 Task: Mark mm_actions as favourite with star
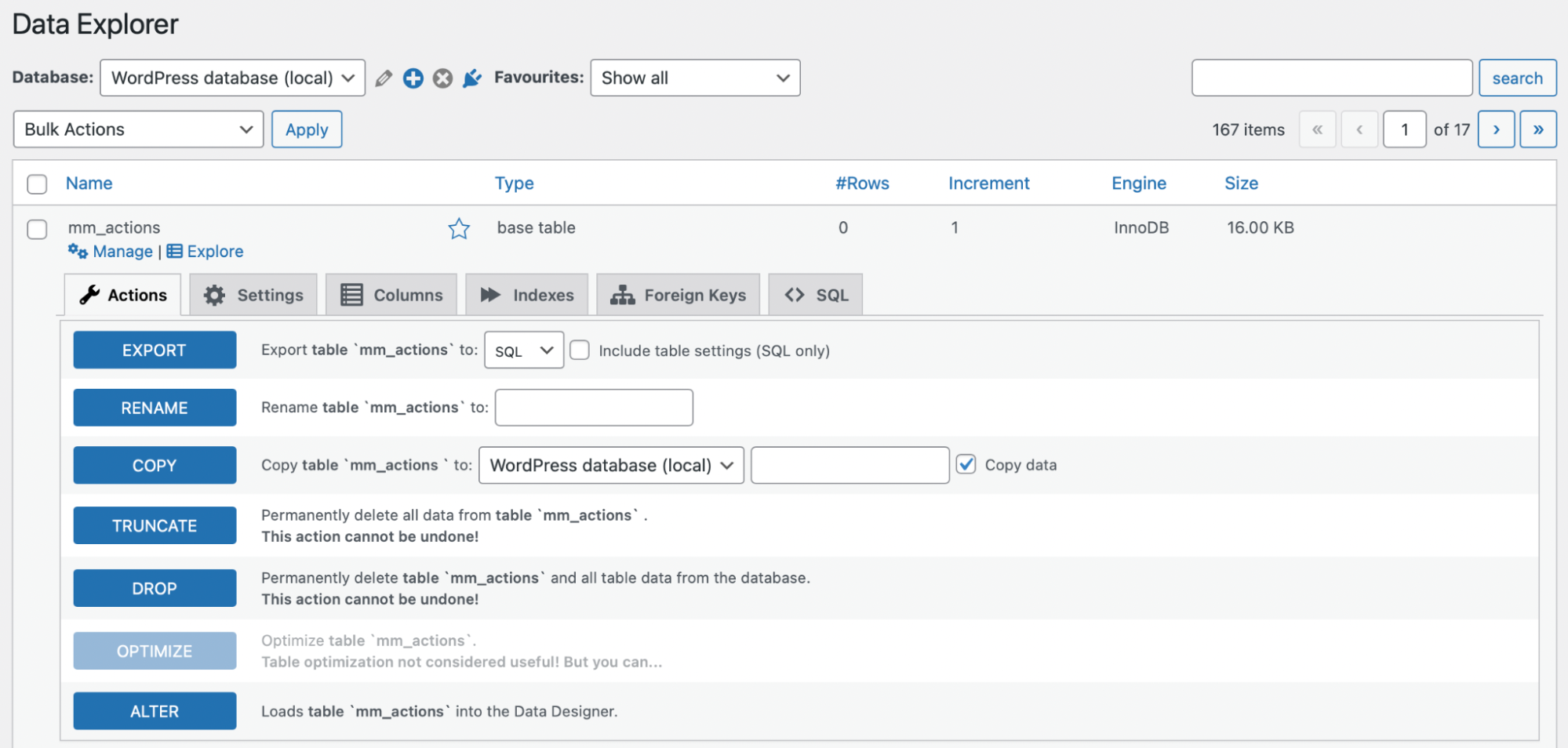point(459,229)
